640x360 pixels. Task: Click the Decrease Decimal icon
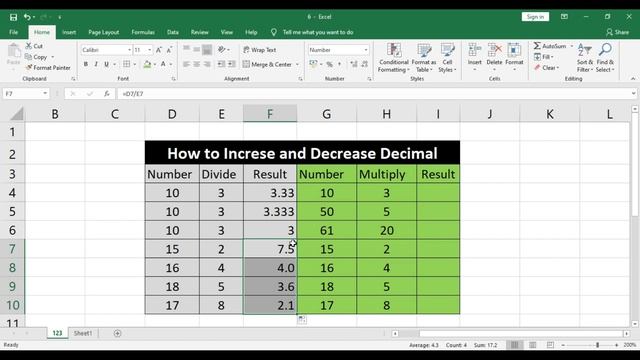pos(364,64)
